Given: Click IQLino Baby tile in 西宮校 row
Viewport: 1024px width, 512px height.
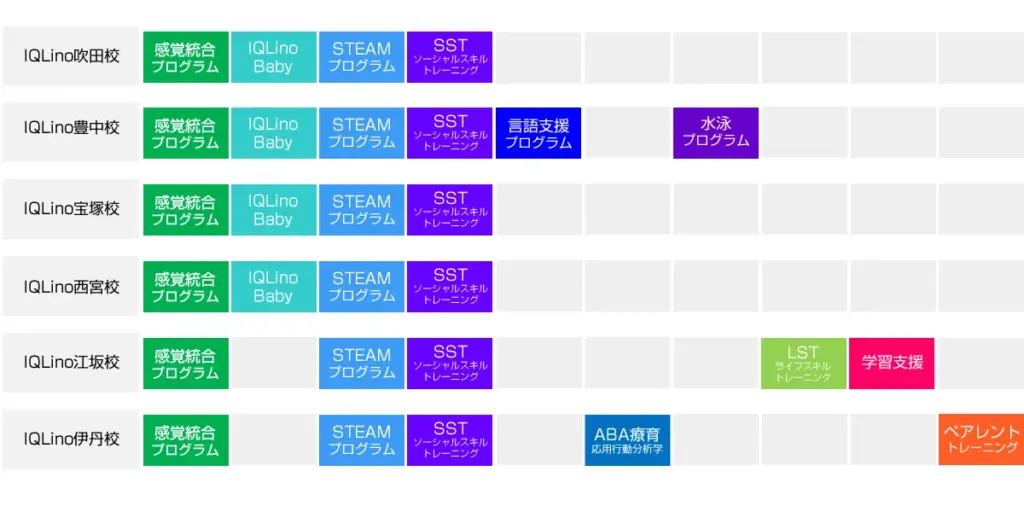Looking at the screenshot, I should click(x=273, y=286).
